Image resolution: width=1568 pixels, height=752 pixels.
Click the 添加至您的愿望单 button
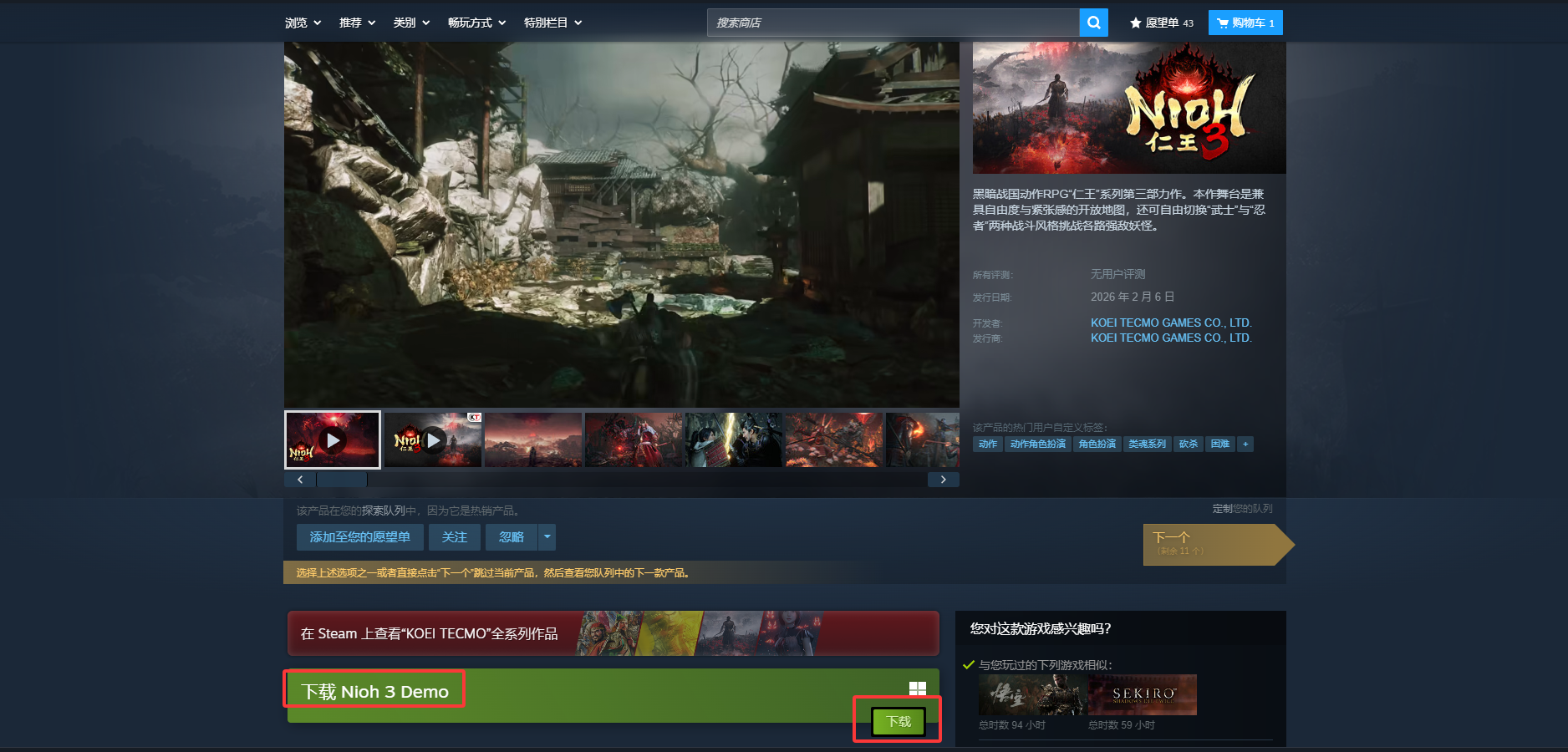[359, 537]
